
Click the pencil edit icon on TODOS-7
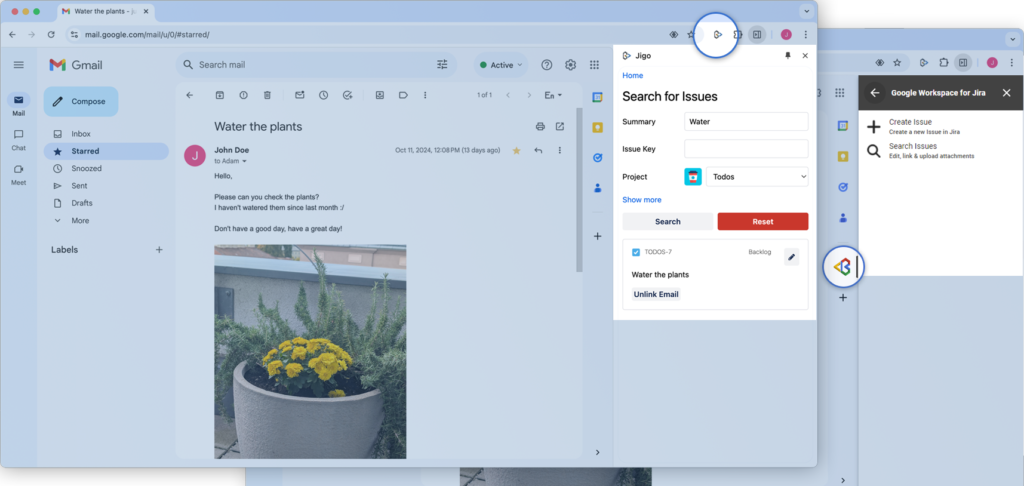pyautogui.click(x=791, y=257)
